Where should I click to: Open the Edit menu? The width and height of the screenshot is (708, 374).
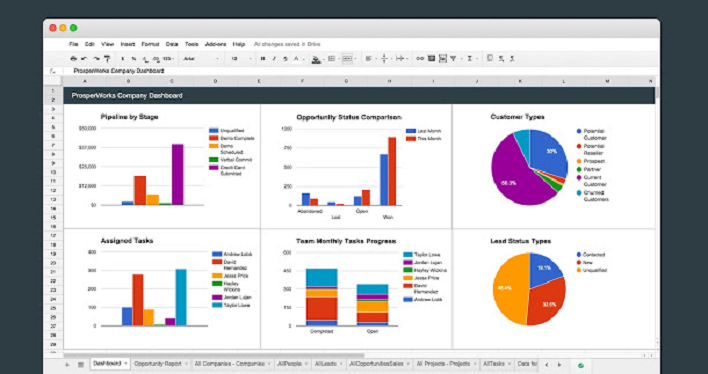[90, 44]
